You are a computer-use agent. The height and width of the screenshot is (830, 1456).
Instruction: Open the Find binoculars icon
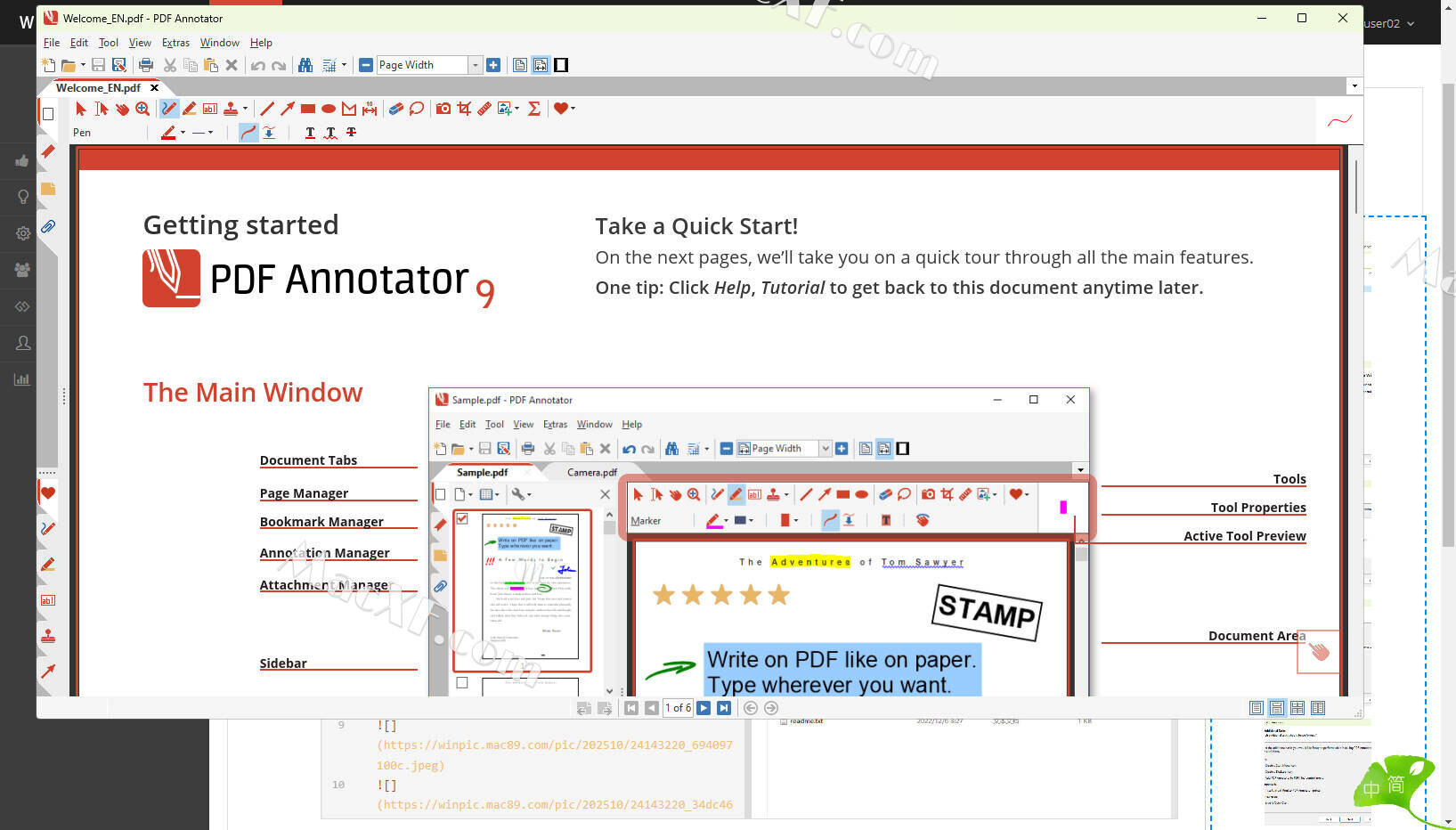click(x=305, y=65)
